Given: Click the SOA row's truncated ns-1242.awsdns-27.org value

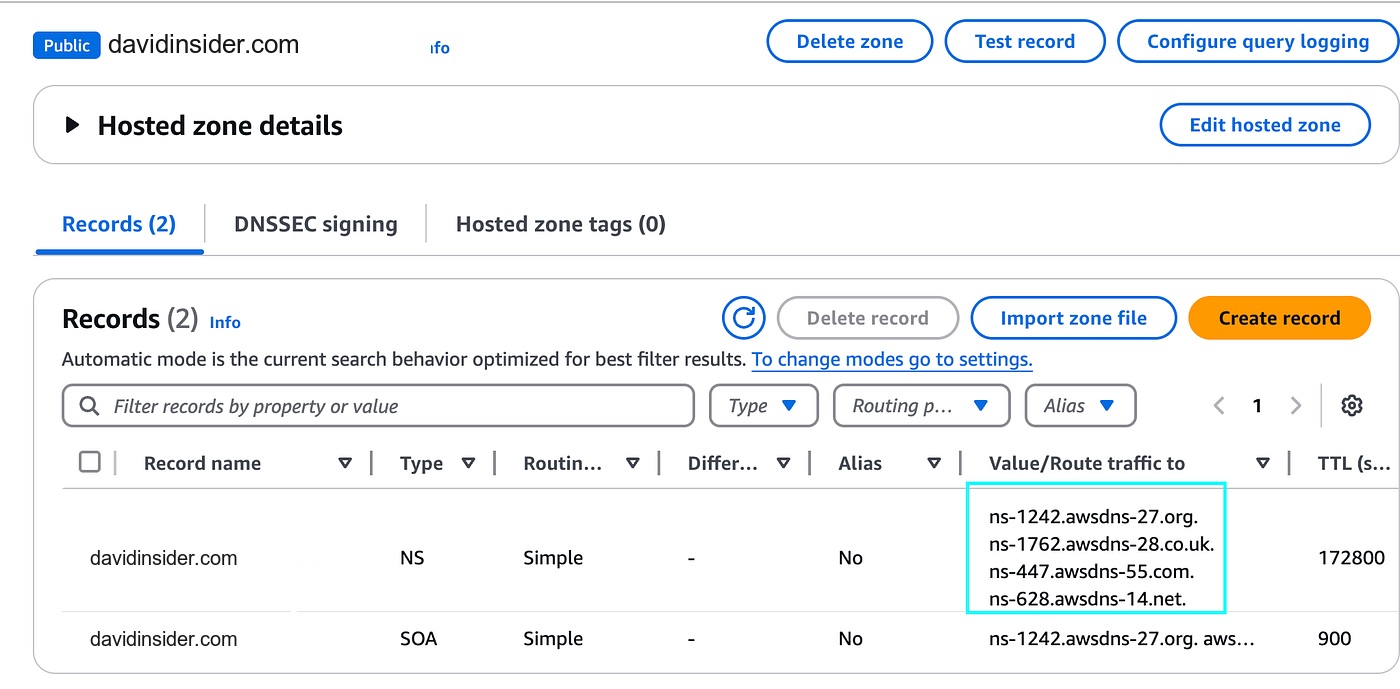Looking at the screenshot, I should 1121,639.
